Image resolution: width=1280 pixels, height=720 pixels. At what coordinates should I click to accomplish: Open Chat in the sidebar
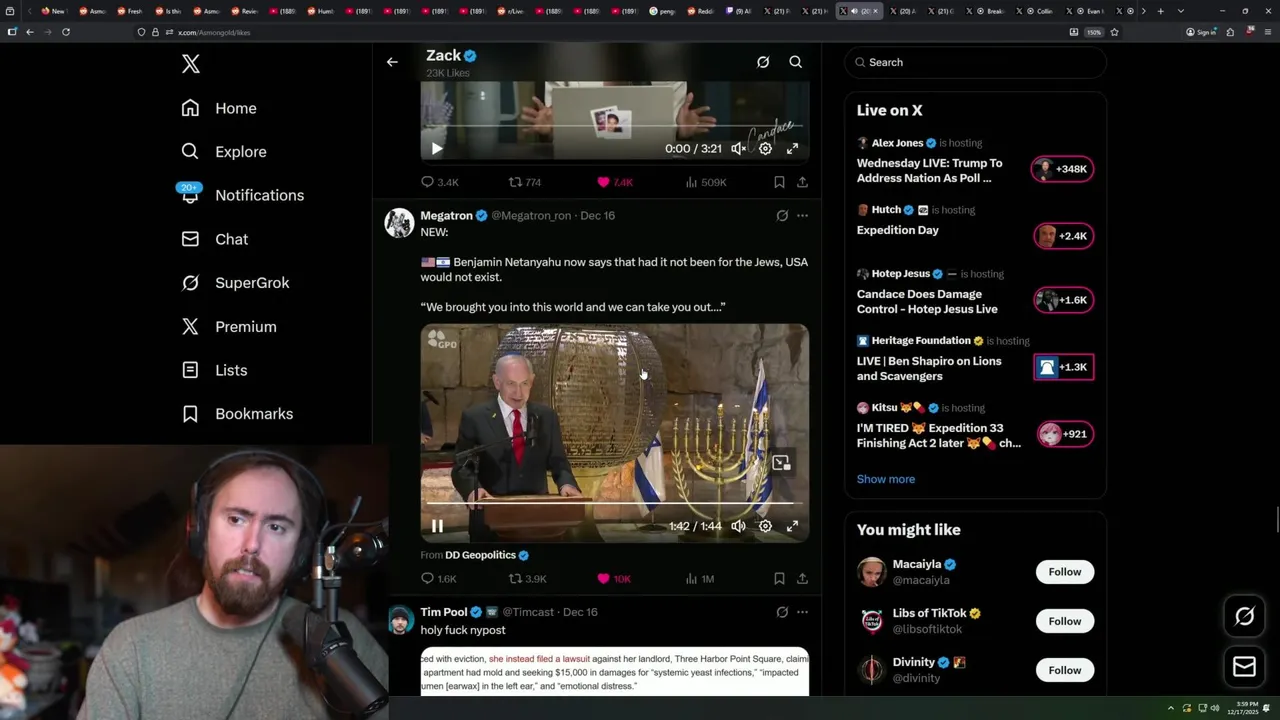tap(215, 239)
